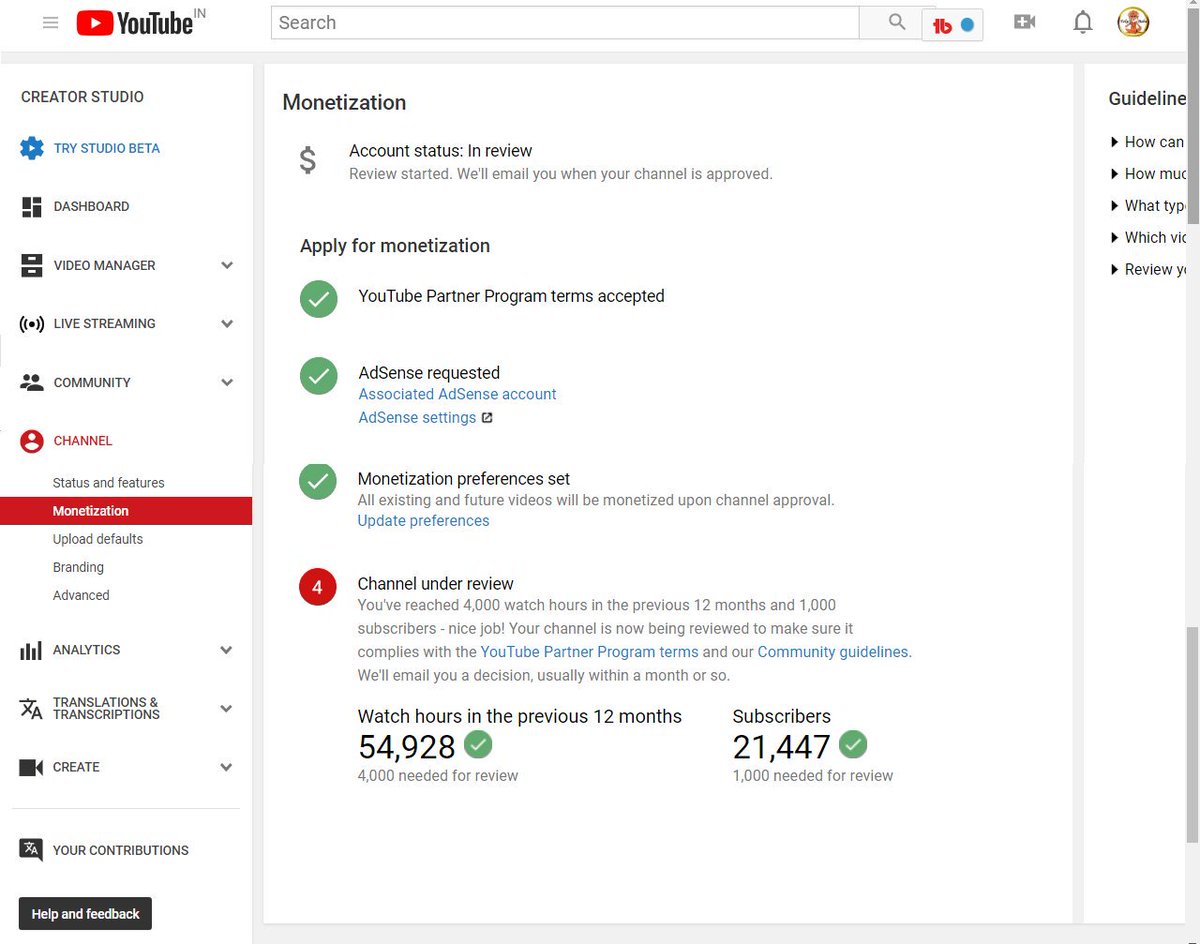This screenshot has width=1200, height=944.
Task: Expand the 'What typ' guideline triangle
Action: pos(1115,206)
